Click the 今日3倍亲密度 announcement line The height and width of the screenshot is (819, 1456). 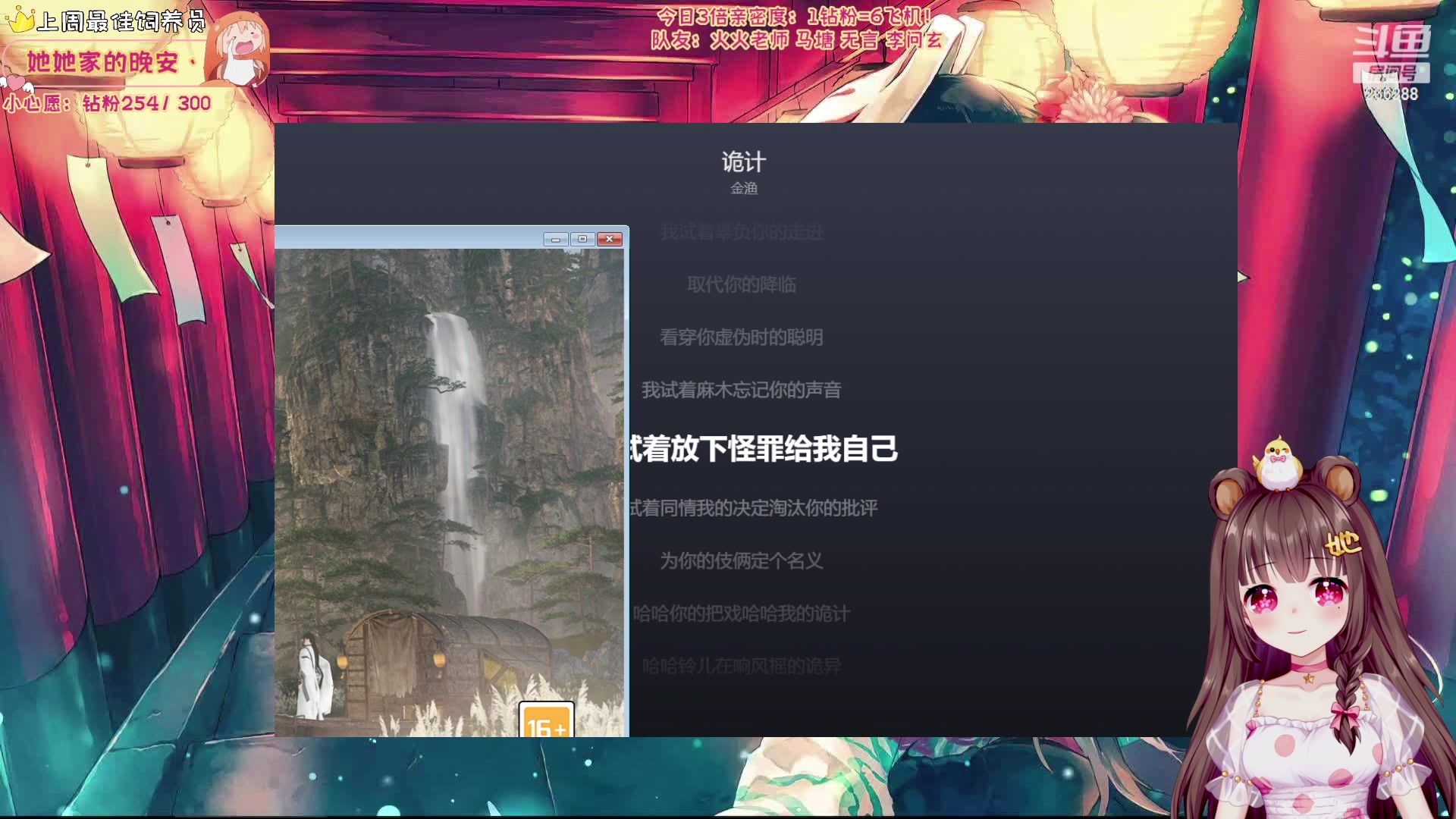(x=793, y=17)
